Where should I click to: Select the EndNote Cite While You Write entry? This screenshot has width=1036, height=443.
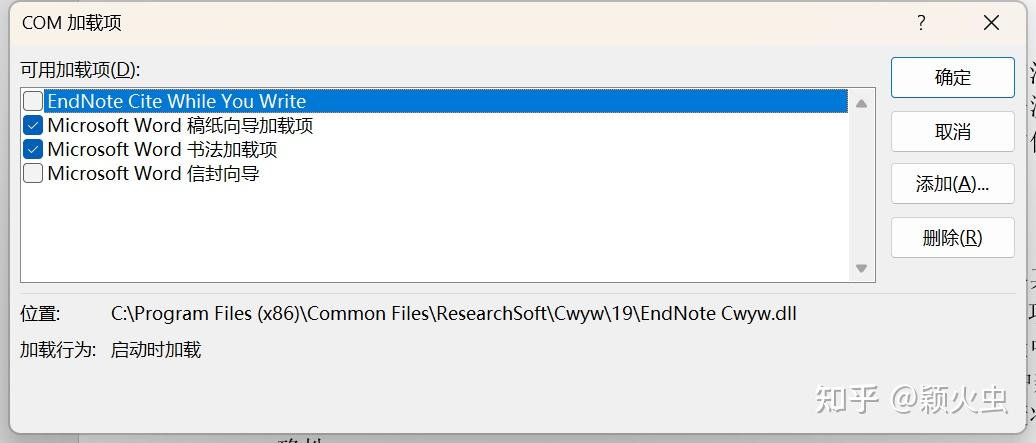click(177, 101)
